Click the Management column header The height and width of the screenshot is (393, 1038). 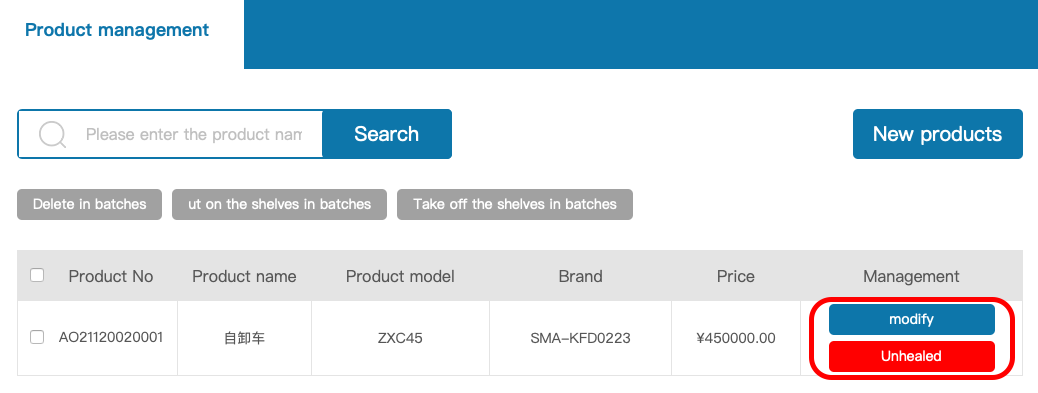(911, 276)
